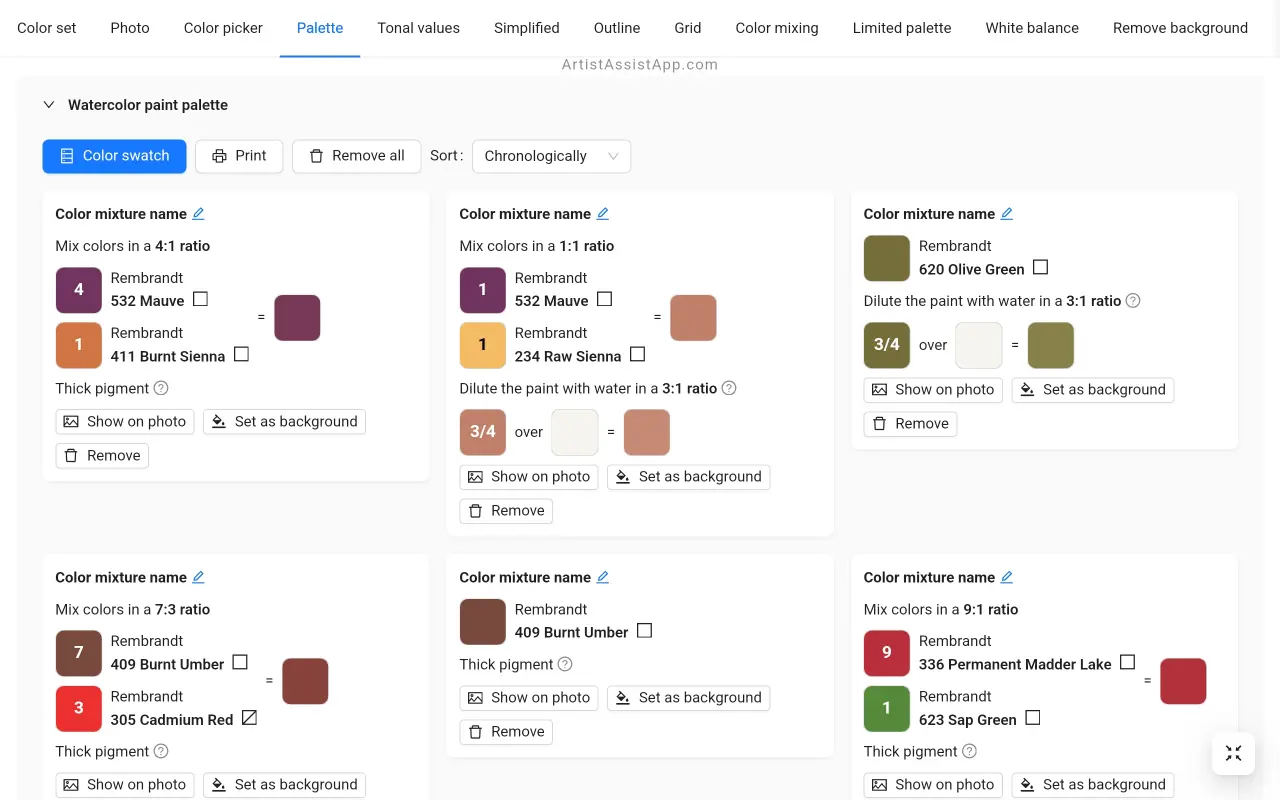
Task: Edit name of the Permanent Madder Lake mixture
Action: click(1007, 577)
